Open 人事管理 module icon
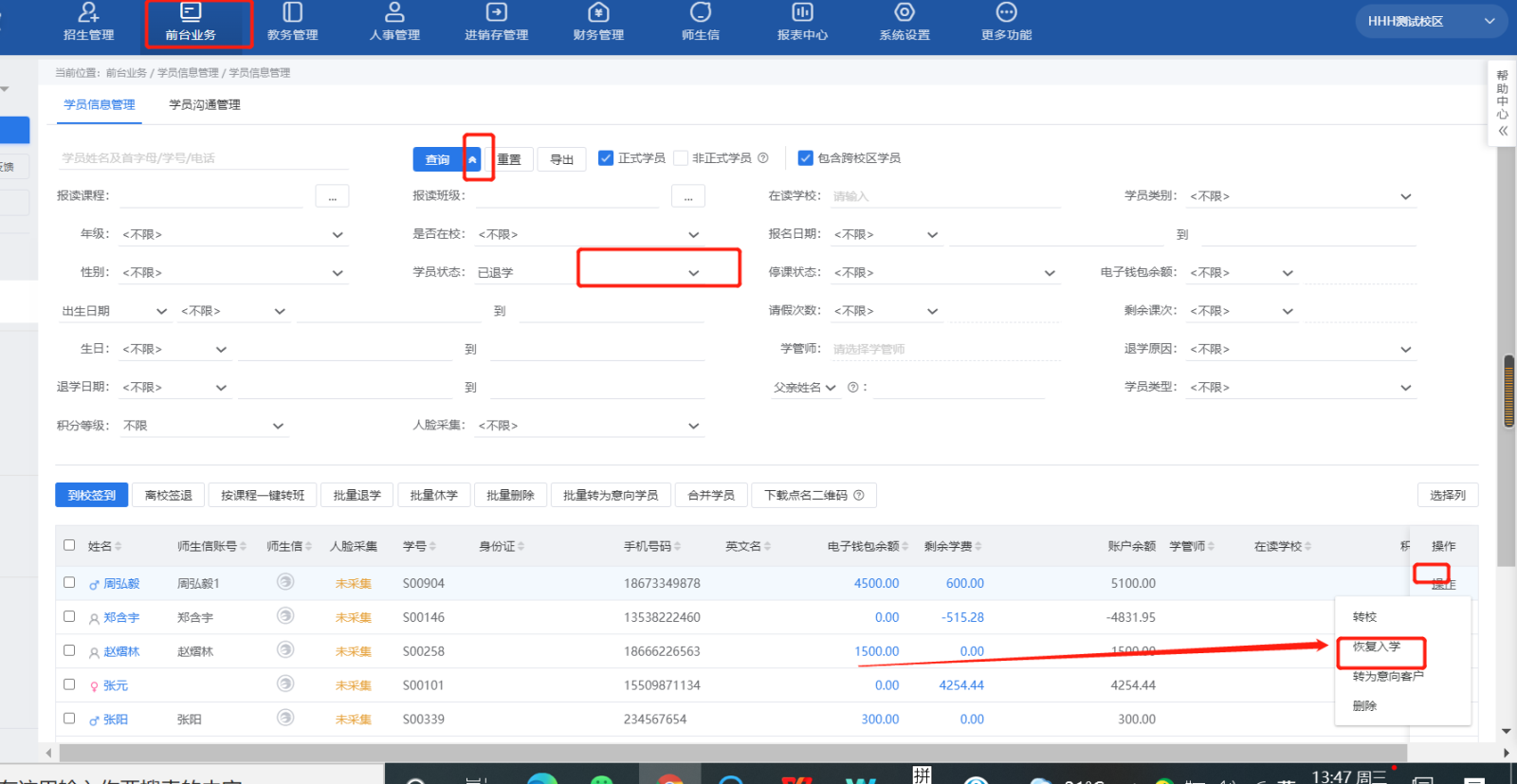1517x784 pixels. pos(394,12)
